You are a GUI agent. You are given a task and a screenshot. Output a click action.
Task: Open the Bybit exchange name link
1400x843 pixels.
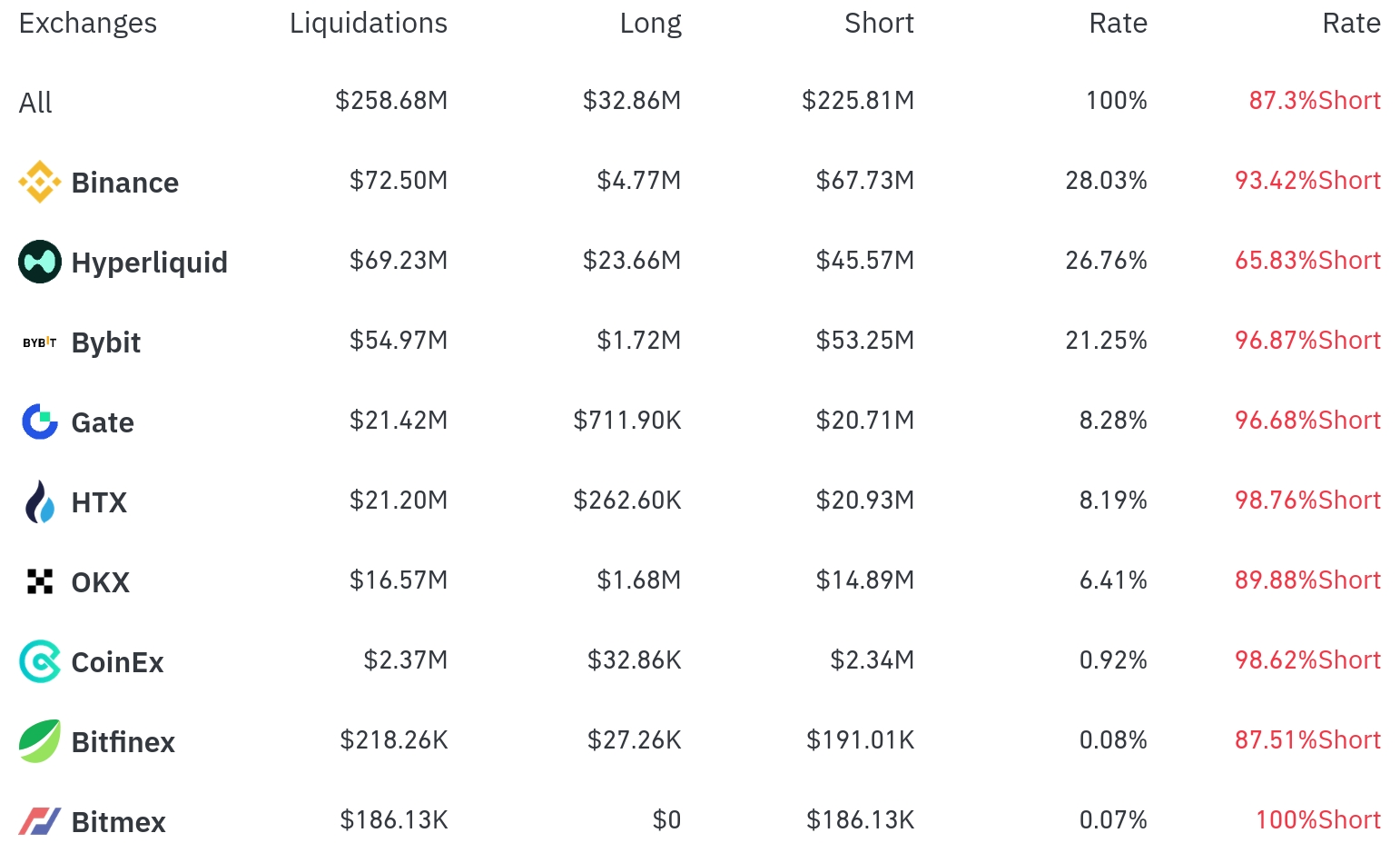tap(106, 342)
